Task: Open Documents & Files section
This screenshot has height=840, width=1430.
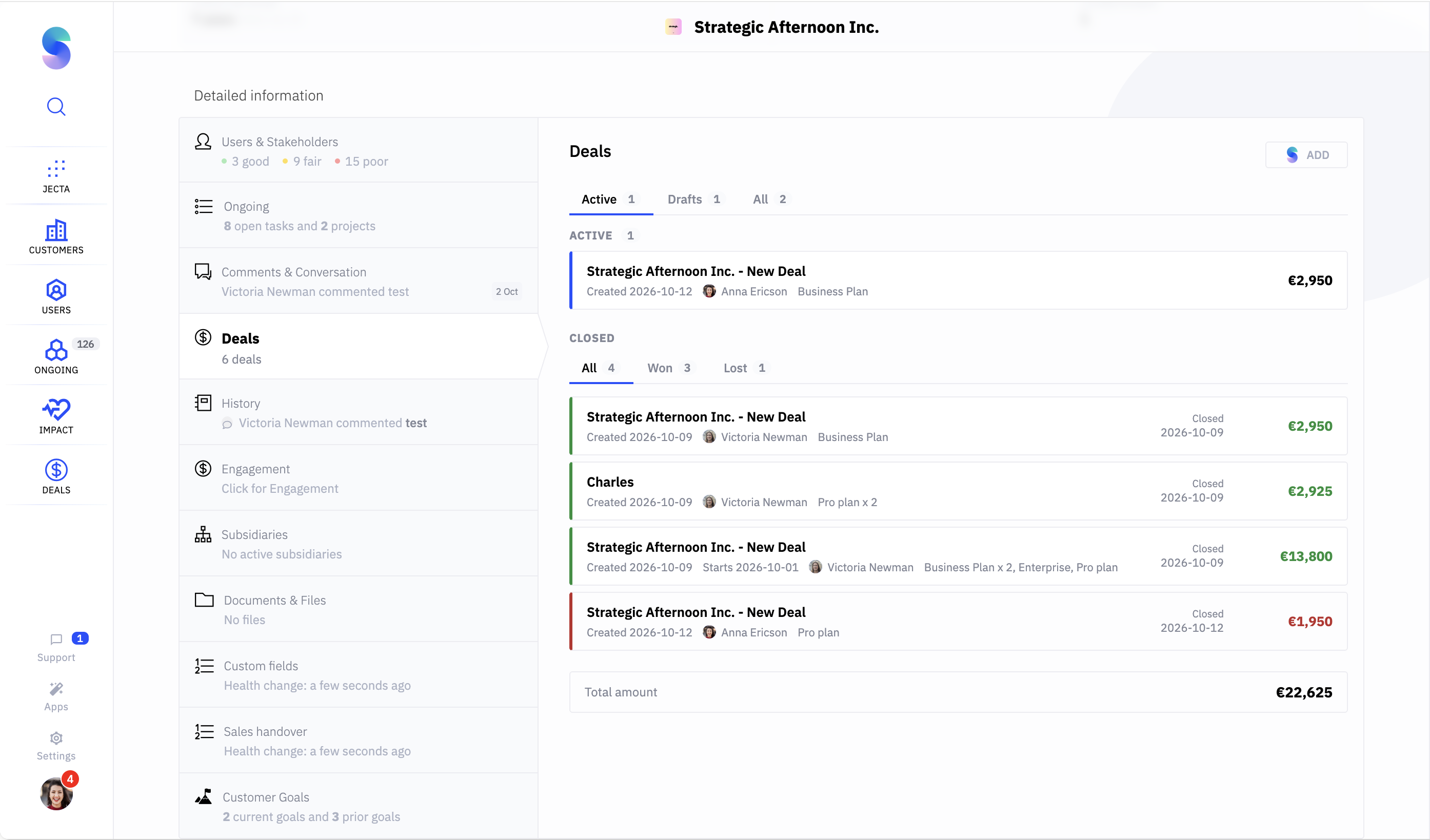Action: coord(358,609)
